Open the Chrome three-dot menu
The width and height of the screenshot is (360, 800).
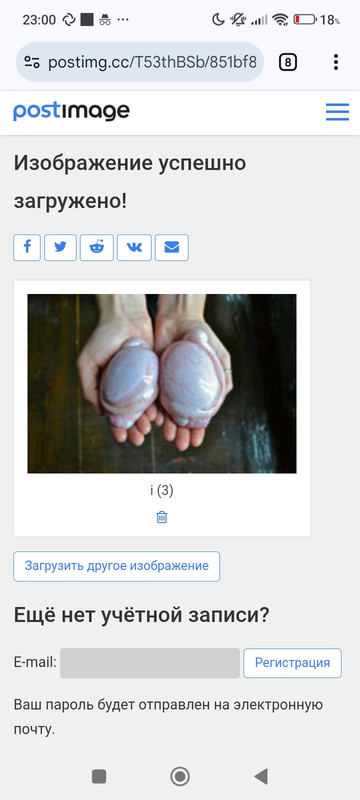pos(336,62)
